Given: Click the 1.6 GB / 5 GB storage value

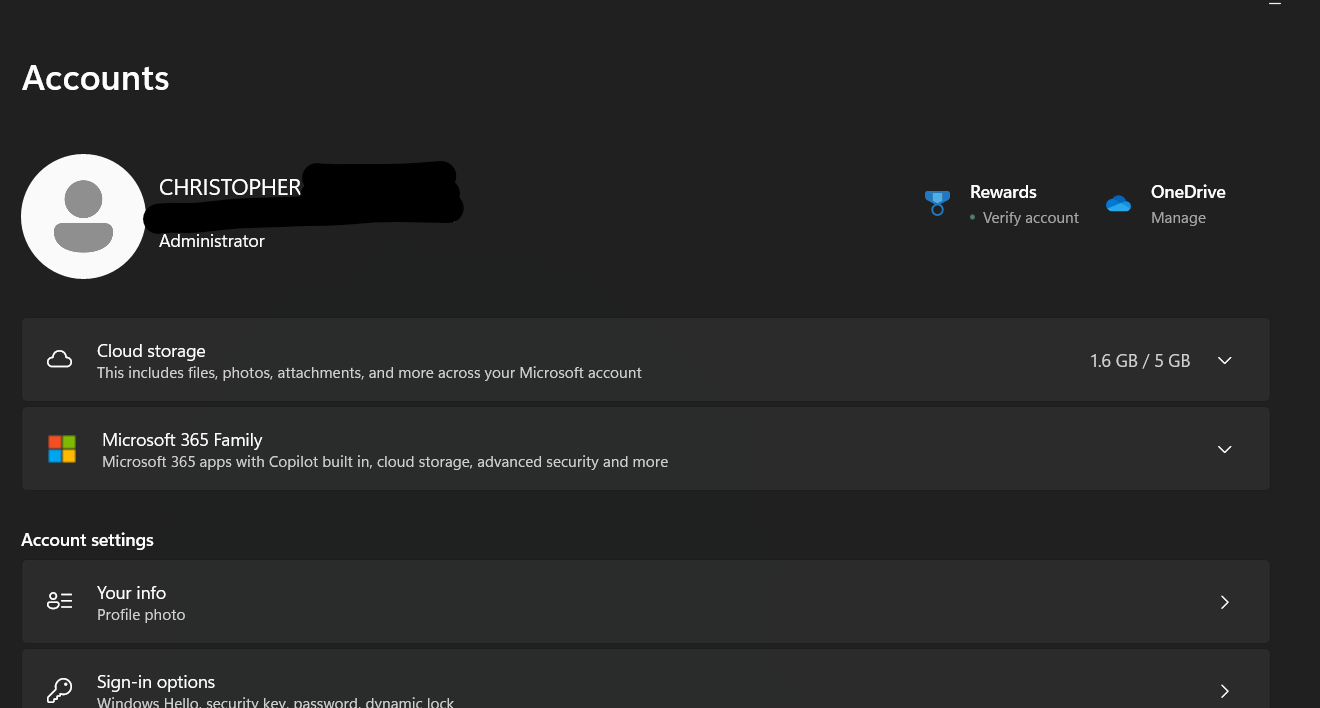Looking at the screenshot, I should (x=1140, y=361).
